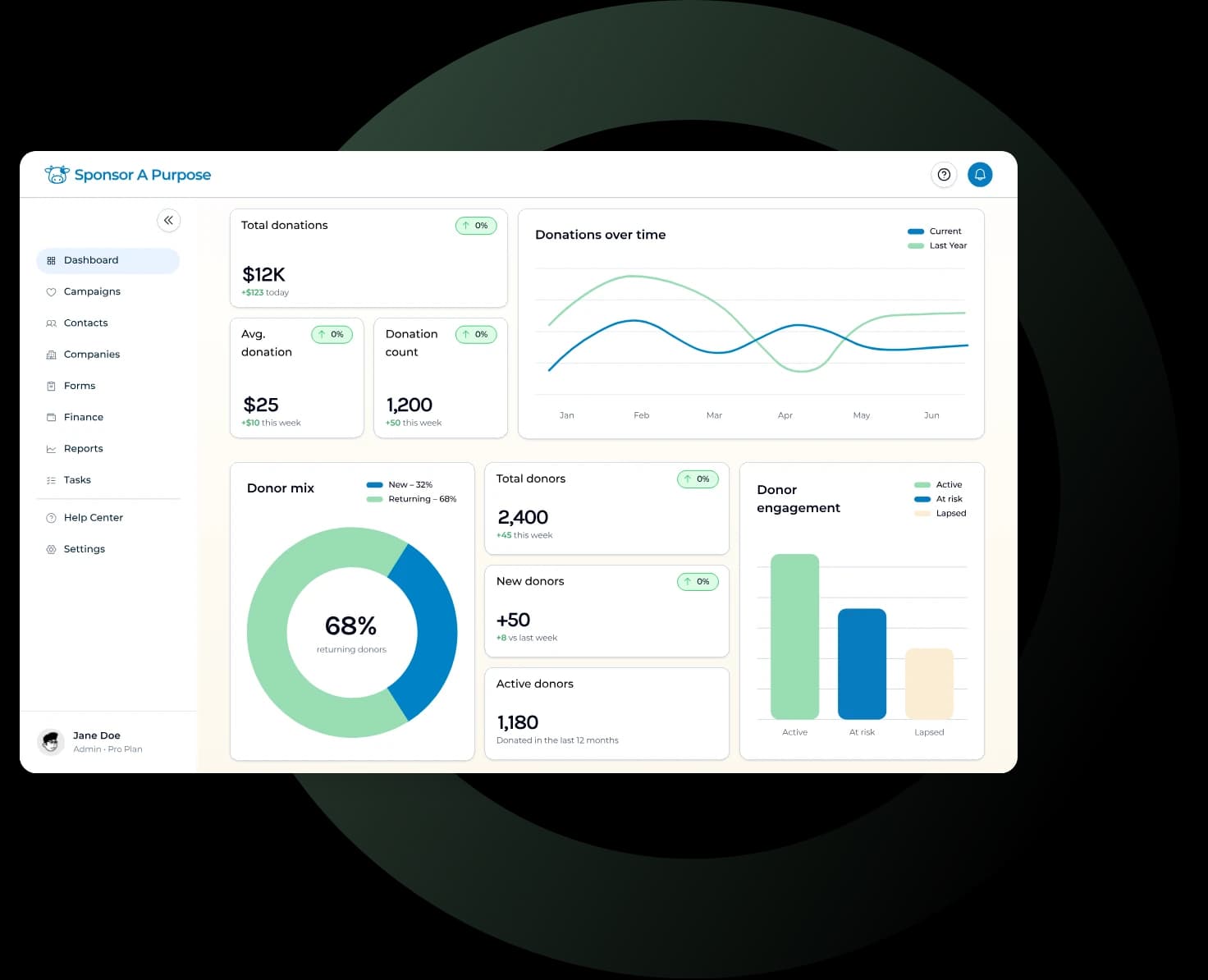The width and height of the screenshot is (1208, 980).
Task: Navigate to Finance section
Action: point(108,417)
